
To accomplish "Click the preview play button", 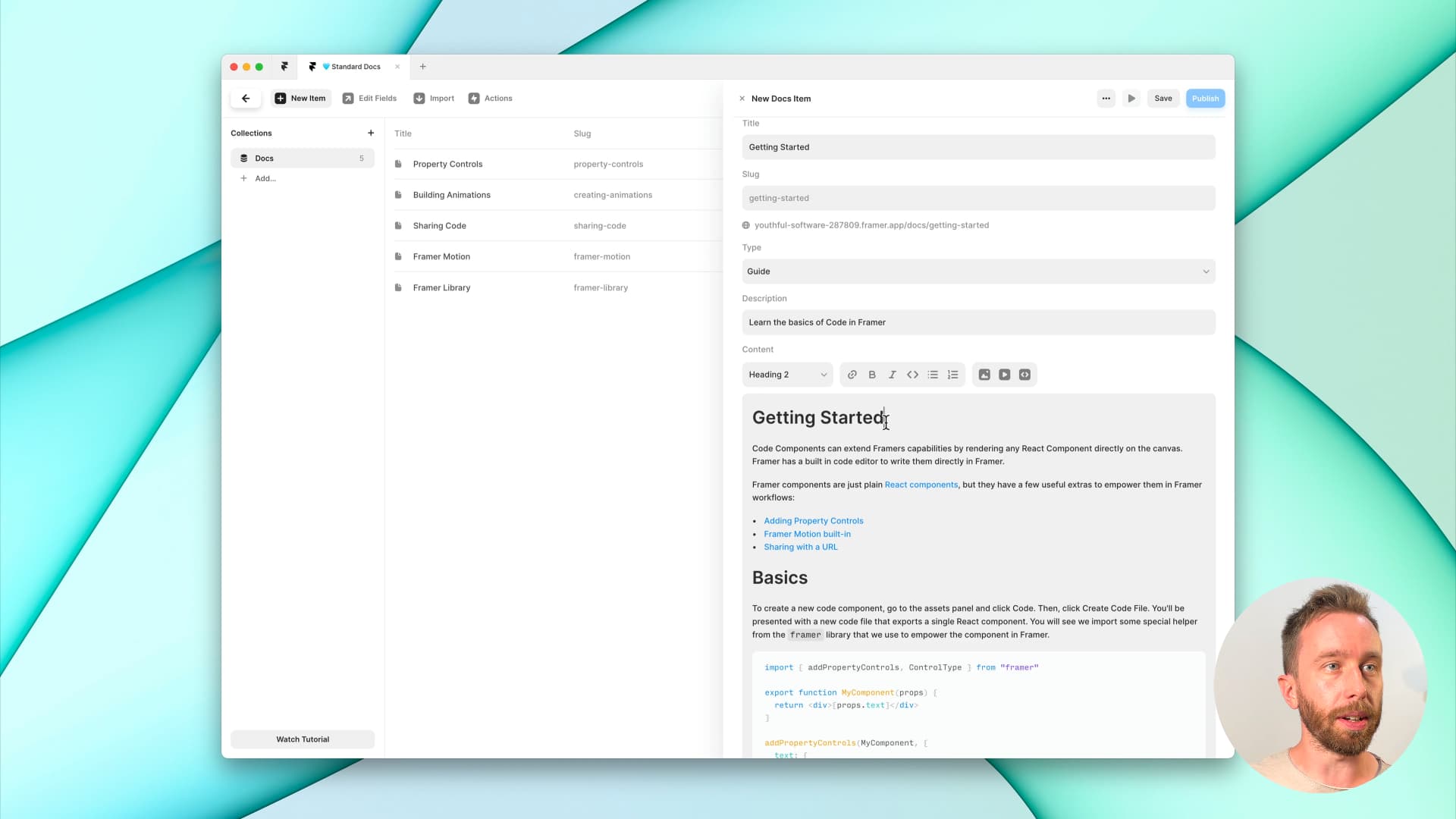I will point(1131,99).
